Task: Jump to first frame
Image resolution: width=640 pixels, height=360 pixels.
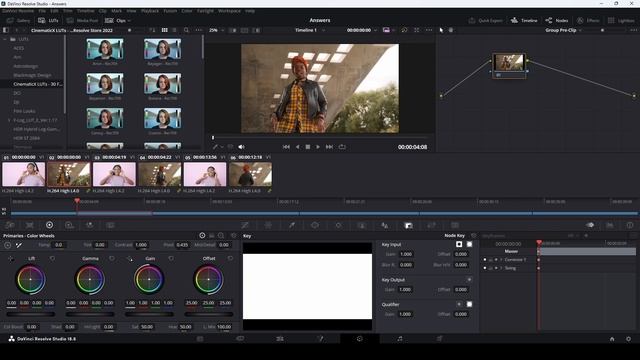Action: click(286, 147)
